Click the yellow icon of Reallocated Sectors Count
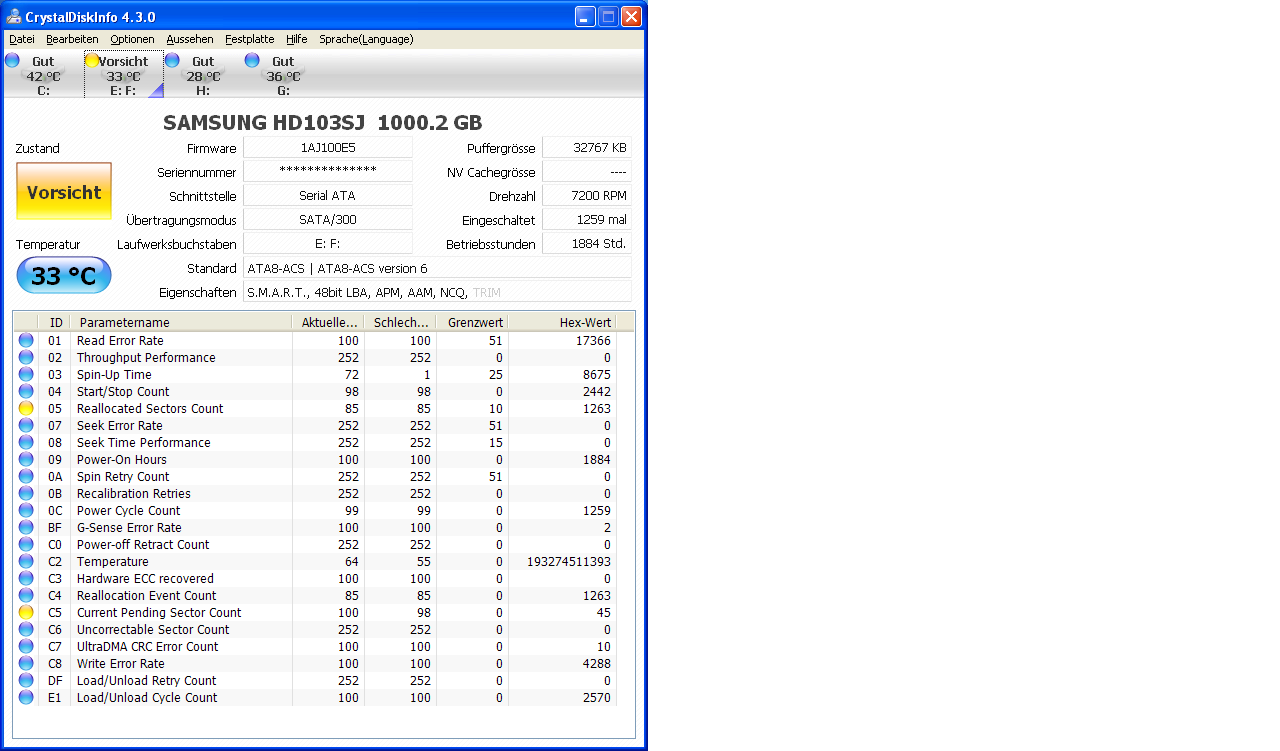Screen dimensions: 1280x751 click(x=26, y=409)
